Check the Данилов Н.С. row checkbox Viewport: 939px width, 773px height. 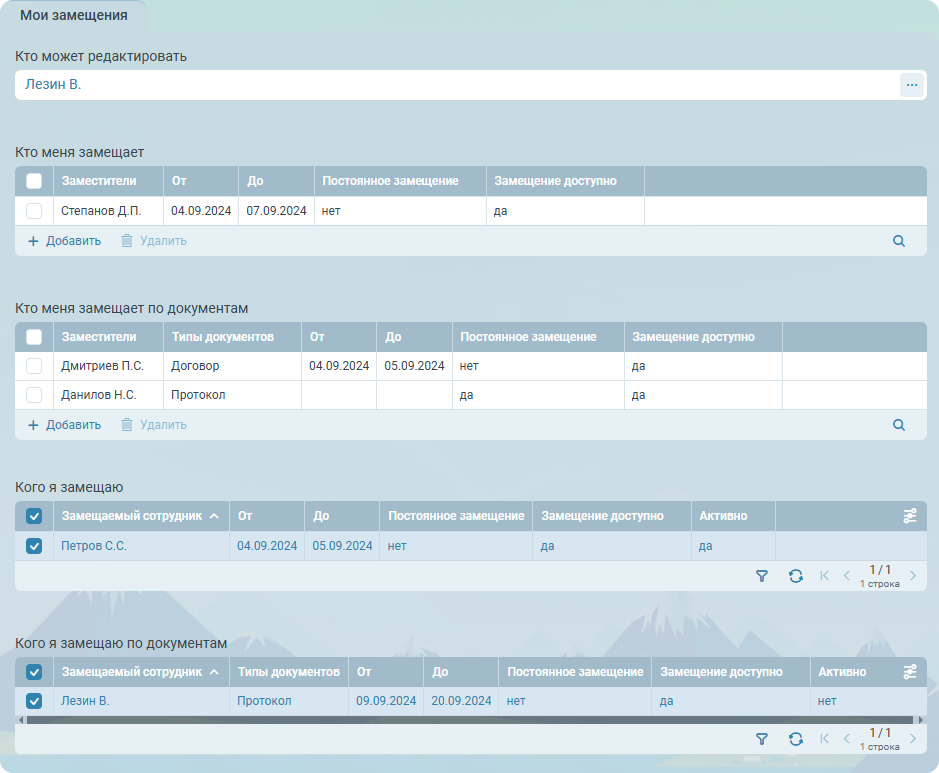click(x=34, y=395)
